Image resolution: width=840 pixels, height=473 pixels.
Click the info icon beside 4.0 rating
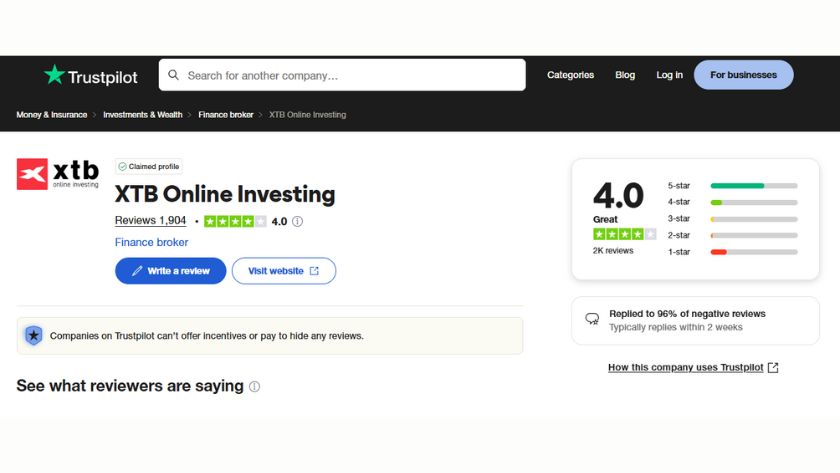pos(297,221)
